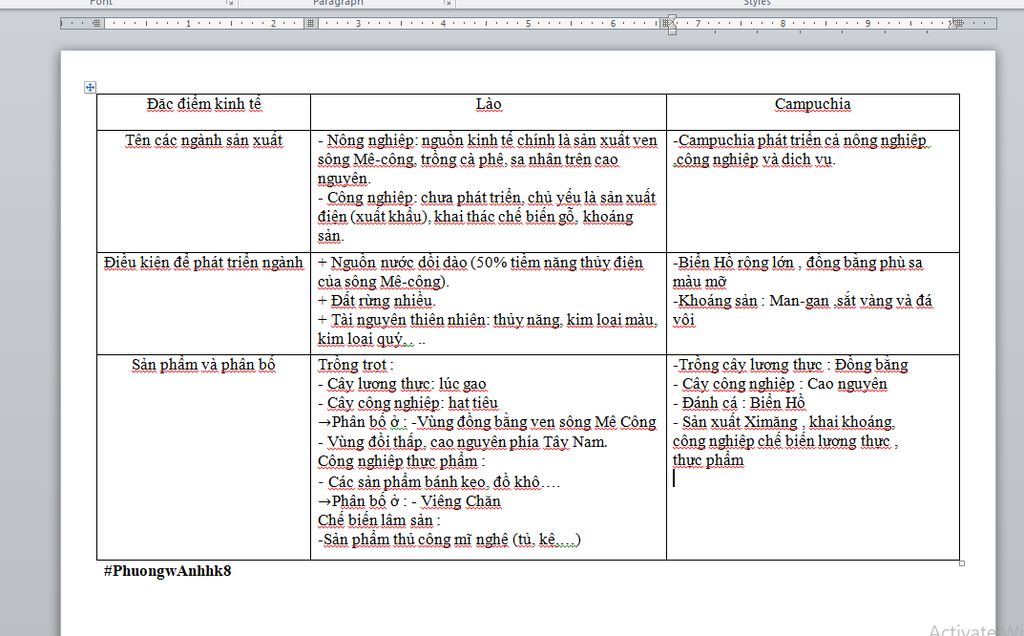
Task: Click the row label 'Tên các ngành sản xuất'
Action: click(x=203, y=140)
